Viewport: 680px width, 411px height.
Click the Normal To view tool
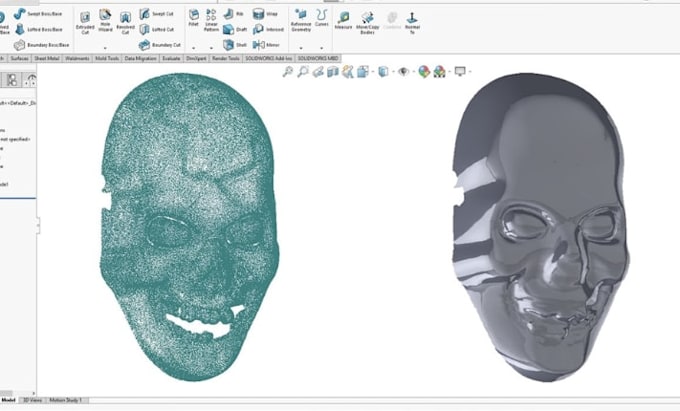pyautogui.click(x=412, y=23)
